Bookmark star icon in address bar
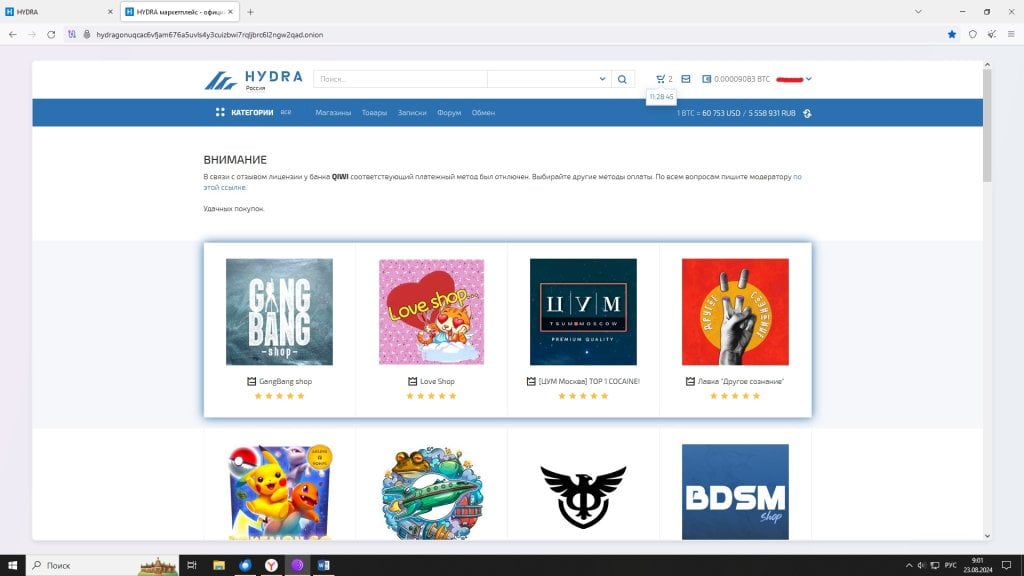The height and width of the screenshot is (576, 1024). click(x=952, y=35)
